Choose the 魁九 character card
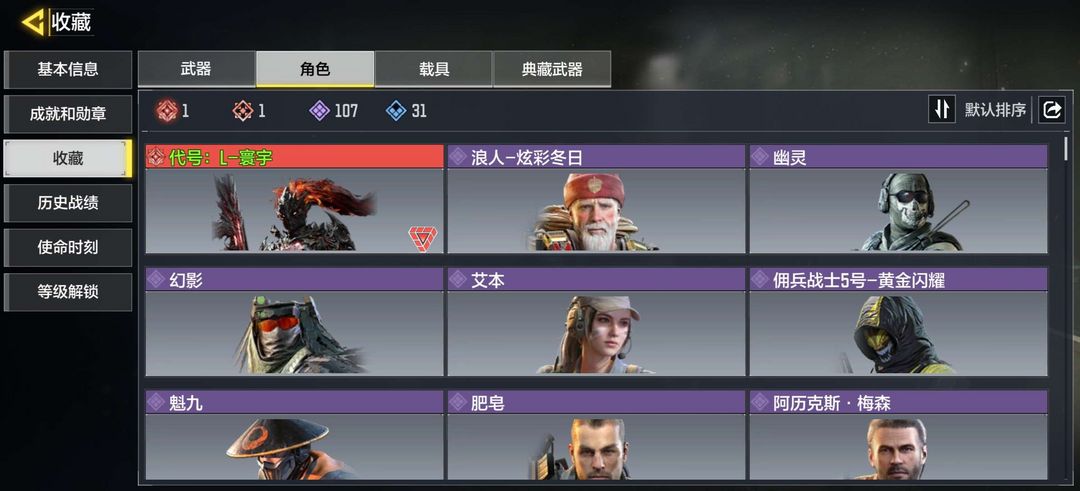This screenshot has height=491, width=1080. [x=294, y=435]
